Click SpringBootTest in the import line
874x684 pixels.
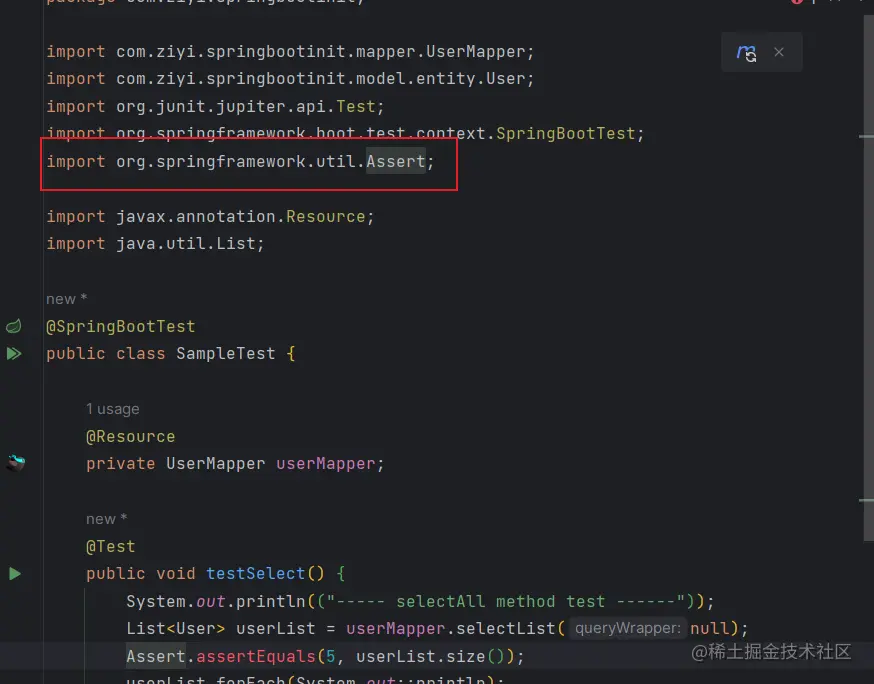pos(566,134)
